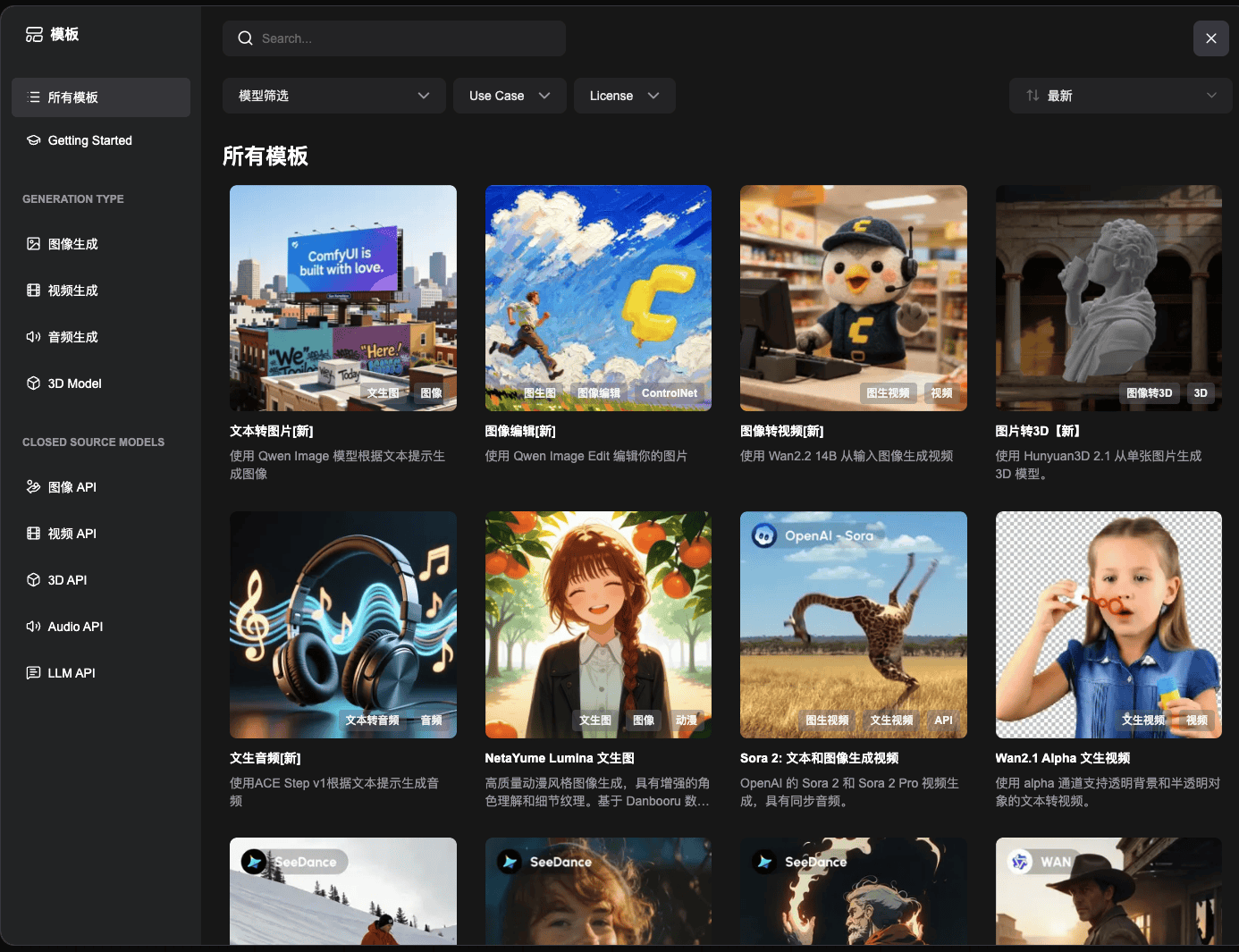1239x952 pixels.
Task: Close the templates dialog
Action: pyautogui.click(x=1210, y=38)
